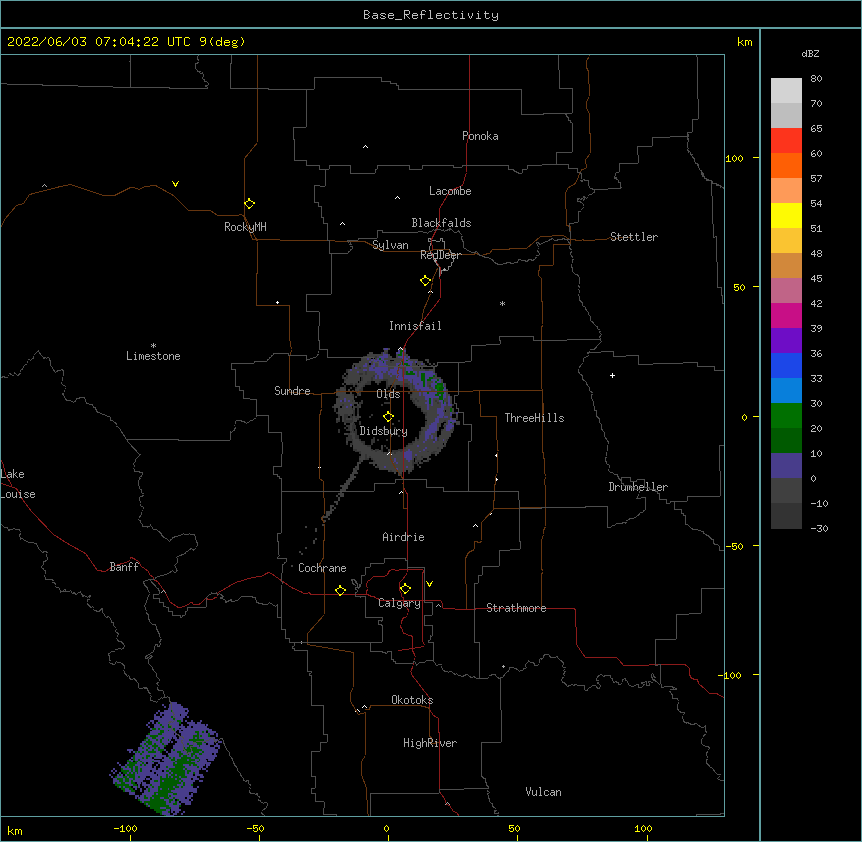This screenshot has height=842, width=862.
Task: Click the Banff label
Action: [x=124, y=567]
